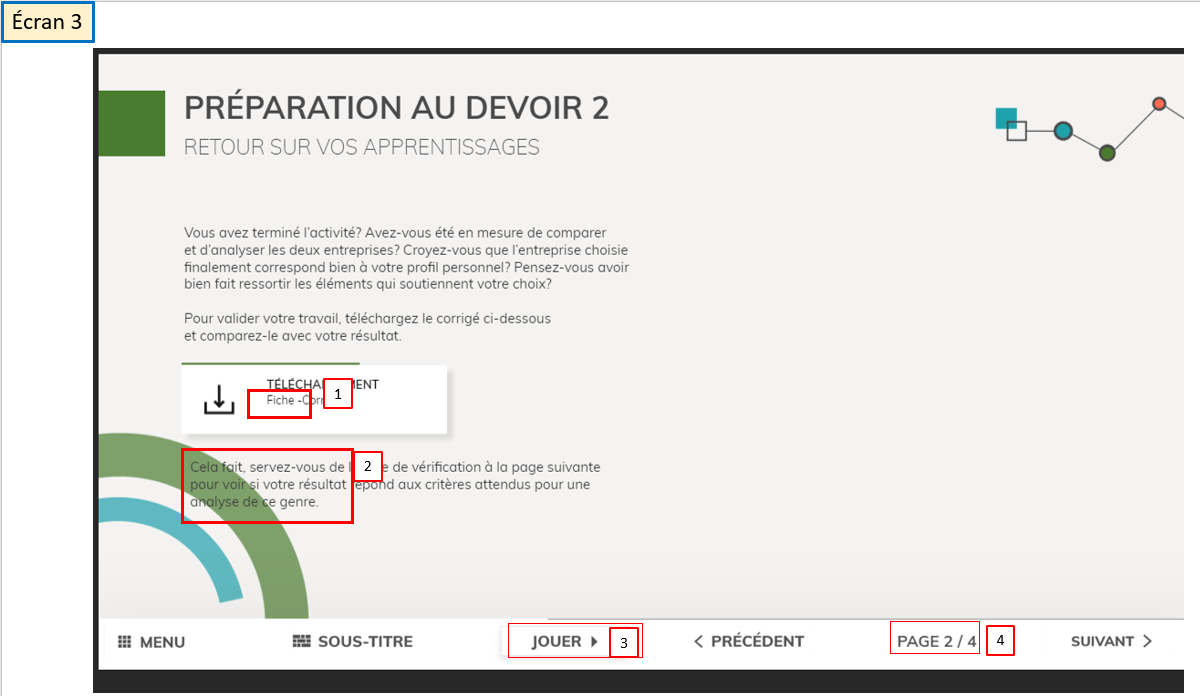Select the green circle progress node
The image size is (1200, 696).
[x=1106, y=153]
